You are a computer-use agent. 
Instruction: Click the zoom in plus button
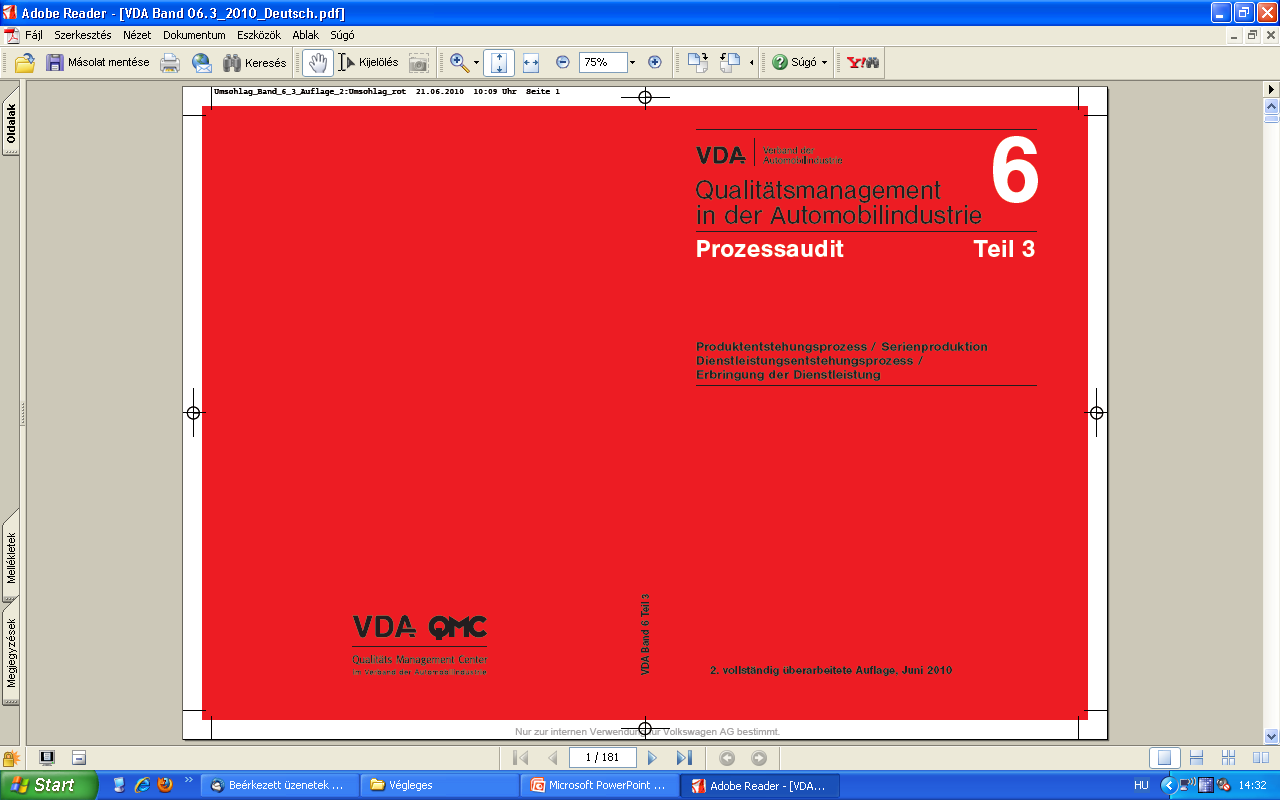tap(655, 62)
